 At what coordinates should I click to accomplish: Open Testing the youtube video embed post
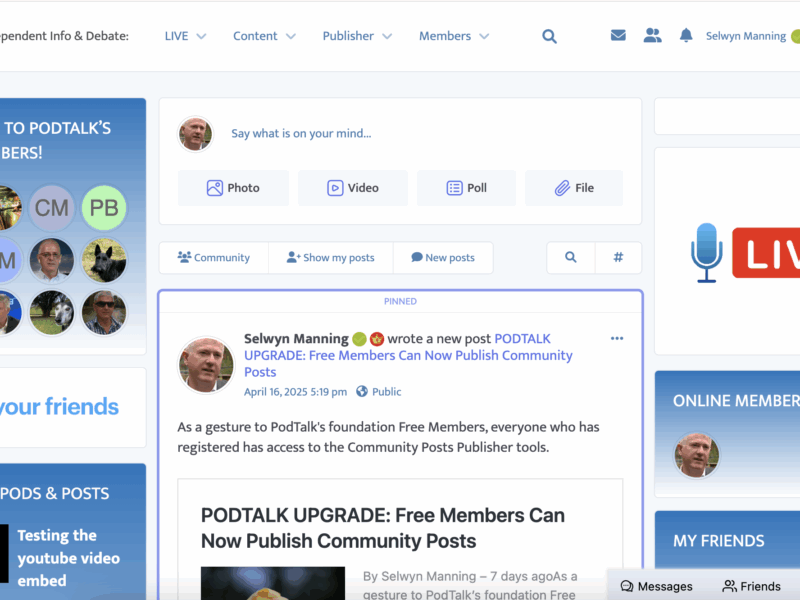(x=68, y=558)
